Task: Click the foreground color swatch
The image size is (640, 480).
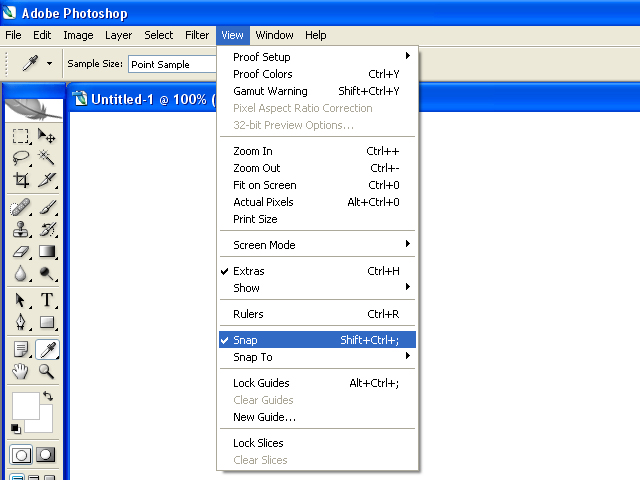Action: 25,406
